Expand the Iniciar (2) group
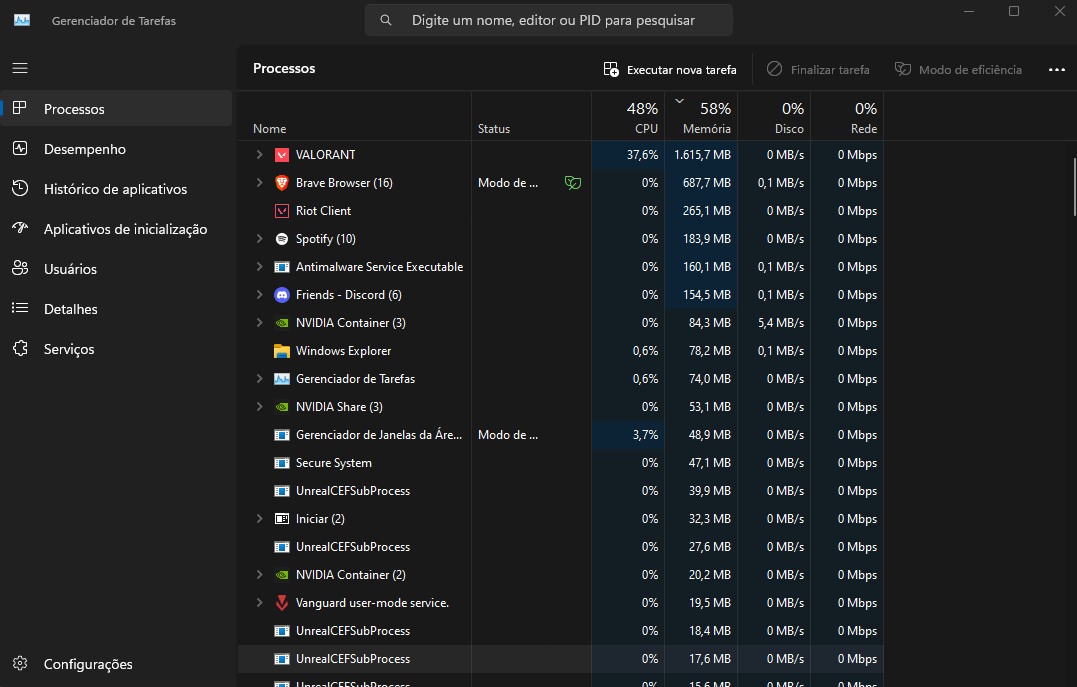The height and width of the screenshot is (687, 1077). 260,519
